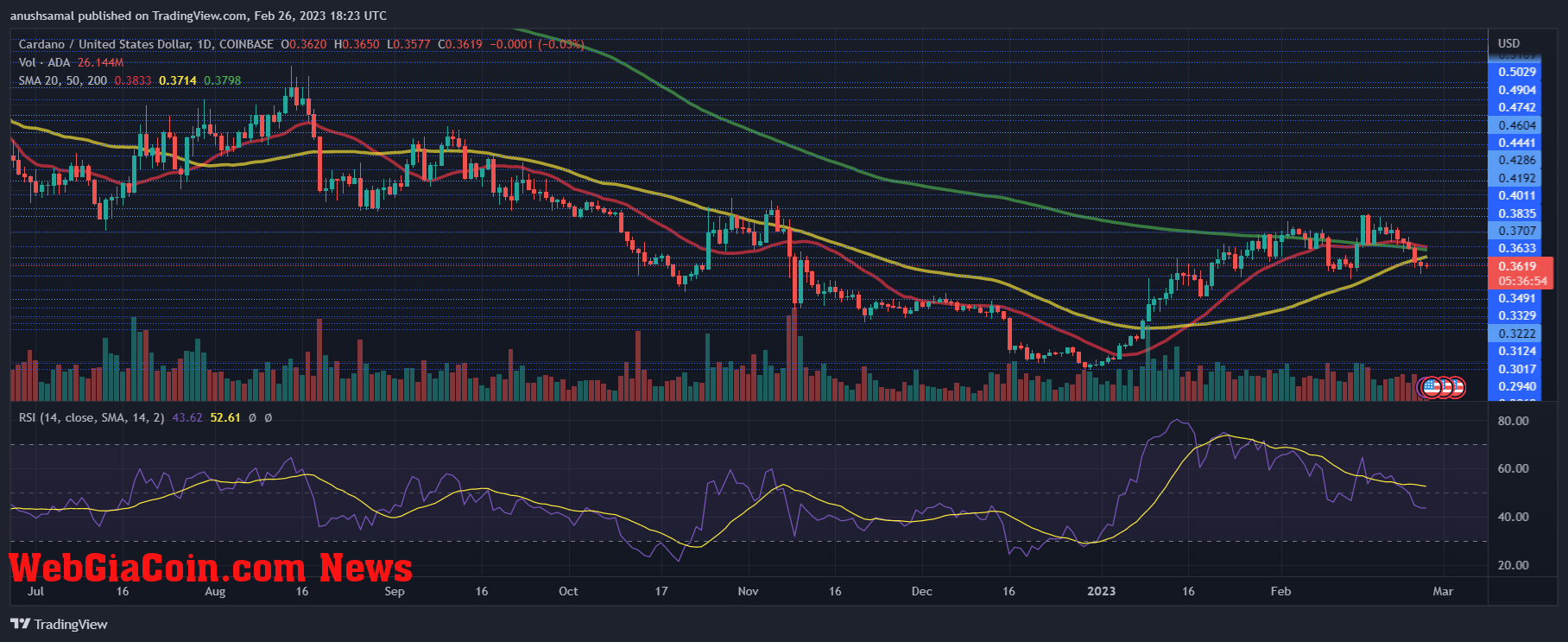Click the 0.3329 price level label
Screen dimensions: 1568x642
pos(1517,315)
